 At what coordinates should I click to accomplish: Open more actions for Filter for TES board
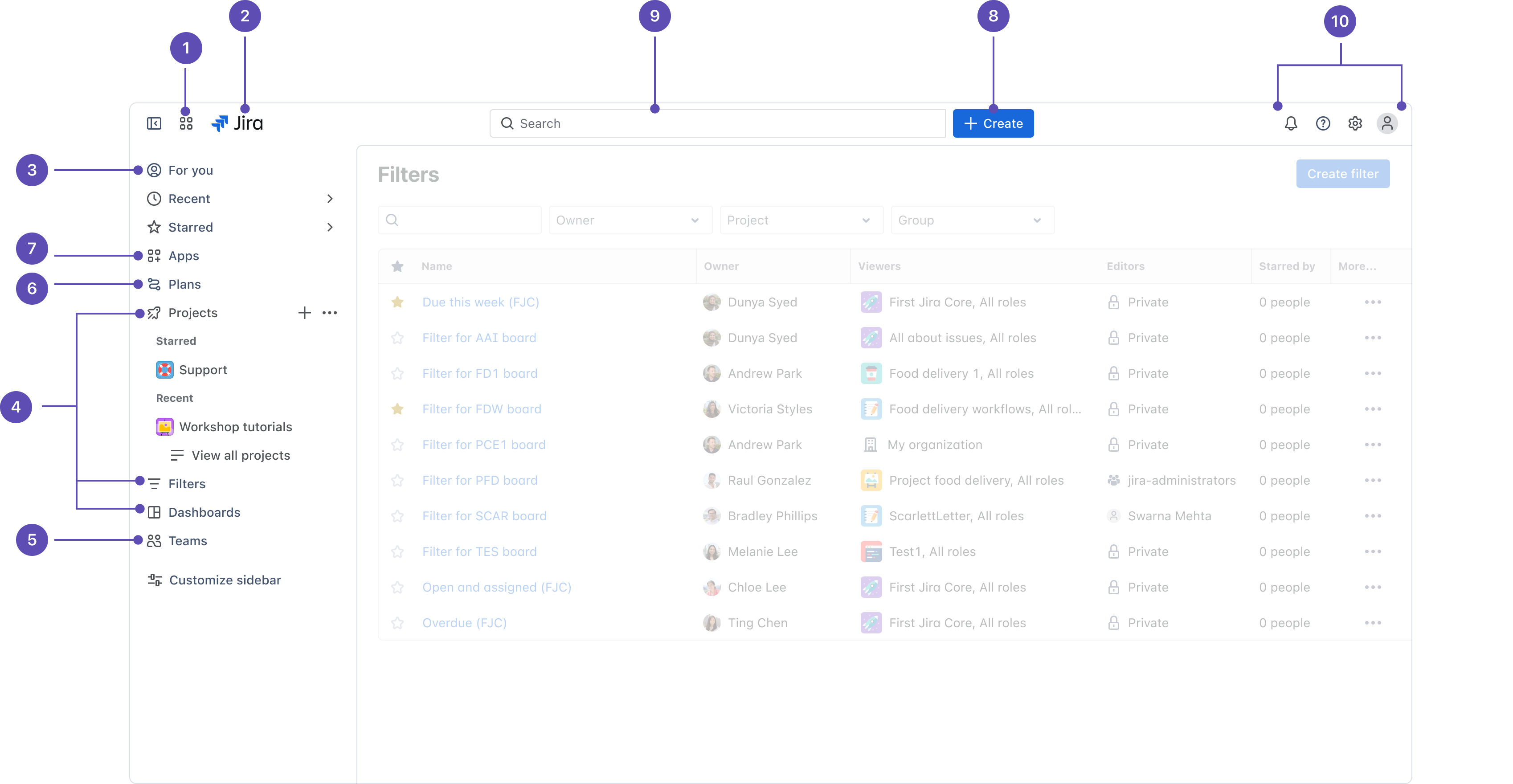coord(1373,552)
